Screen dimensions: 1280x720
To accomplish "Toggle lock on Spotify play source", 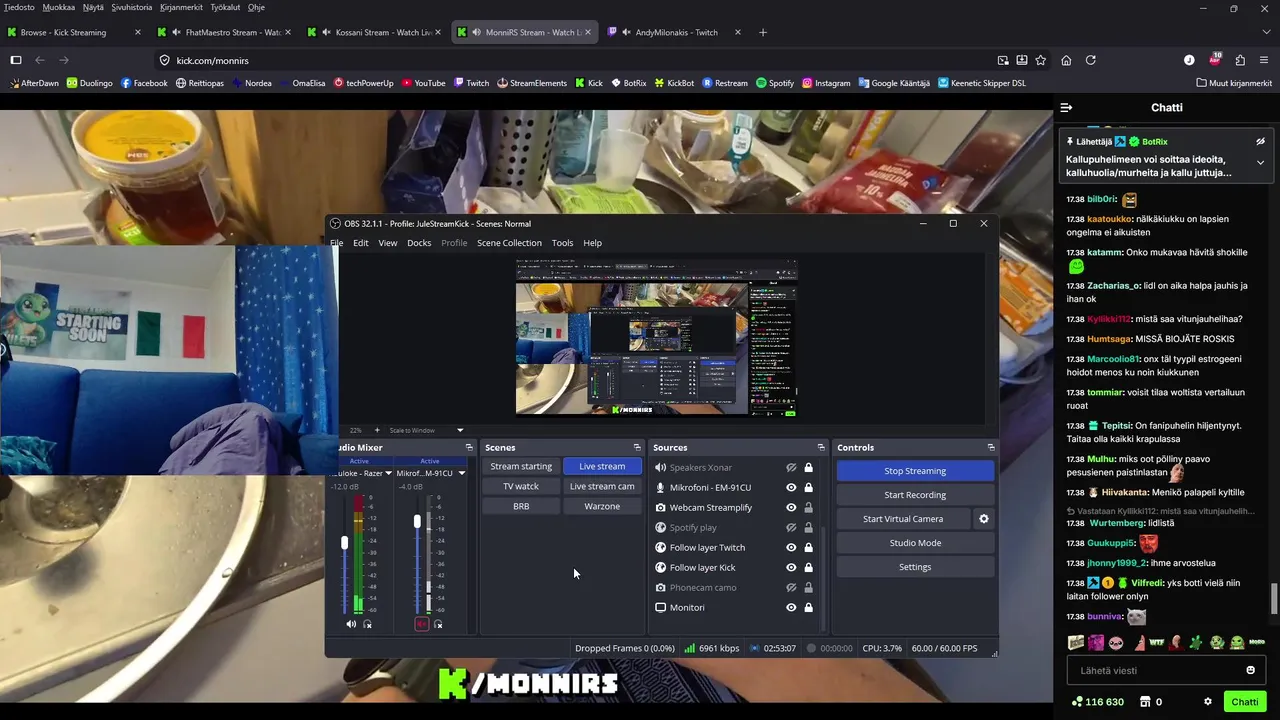I will pos(808,528).
